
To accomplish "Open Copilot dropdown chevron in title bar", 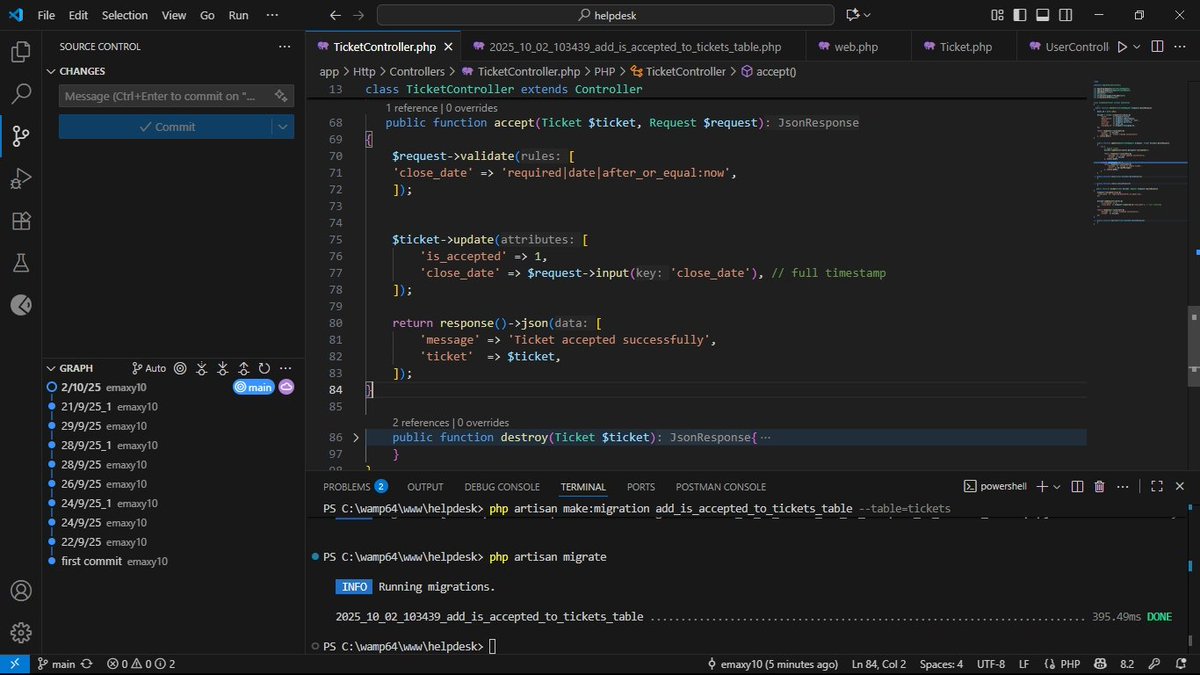I will click(867, 15).
